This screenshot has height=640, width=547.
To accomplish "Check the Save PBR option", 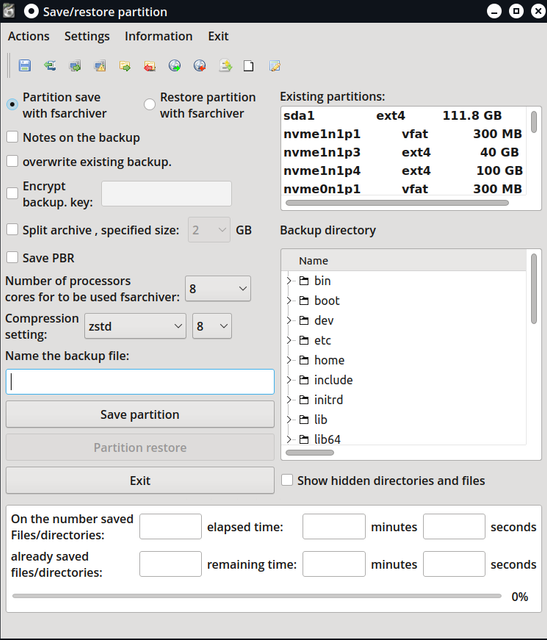I will pyautogui.click(x=12, y=258).
